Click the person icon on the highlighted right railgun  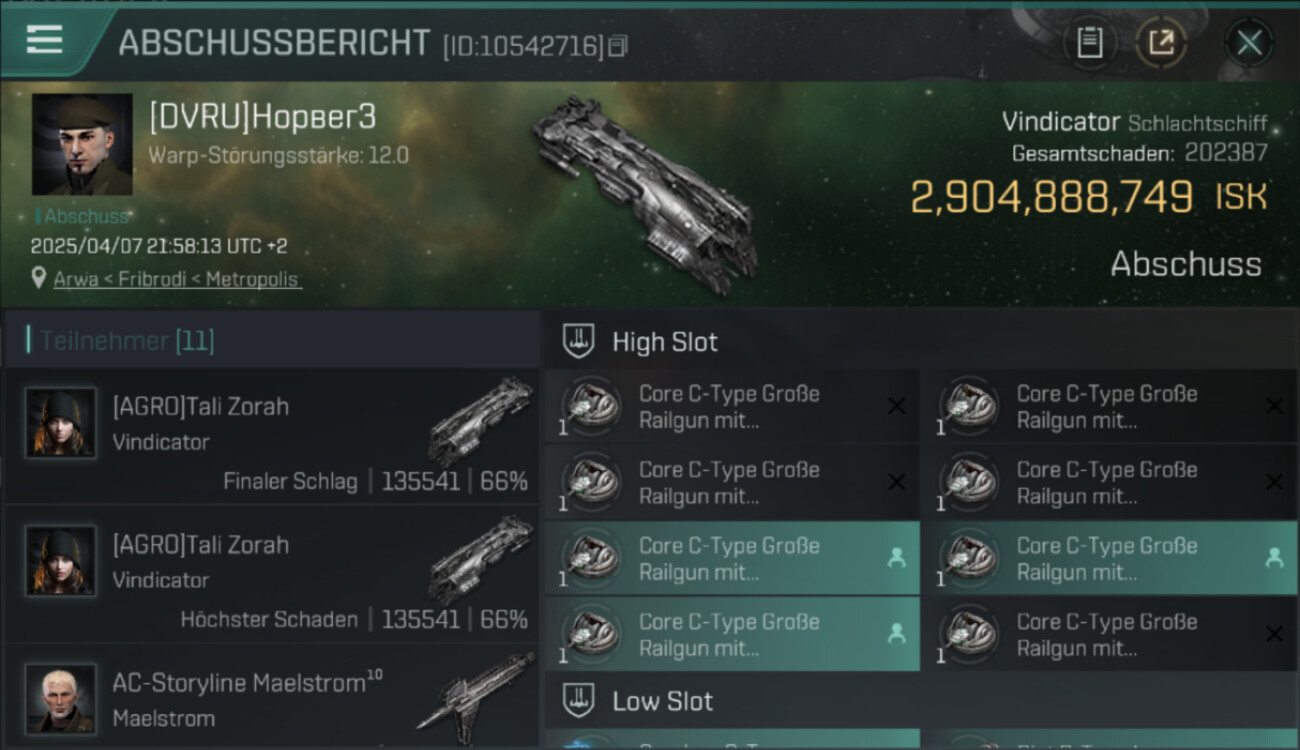tap(1274, 558)
